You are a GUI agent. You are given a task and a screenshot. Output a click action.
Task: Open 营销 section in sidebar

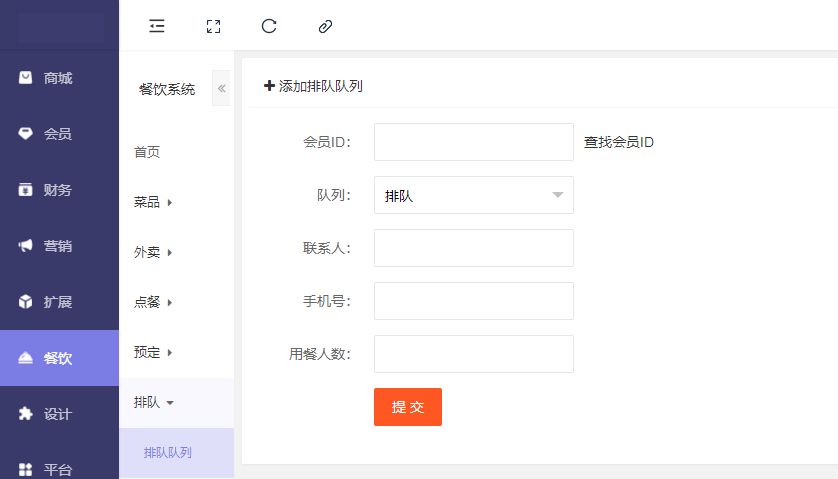[58, 246]
